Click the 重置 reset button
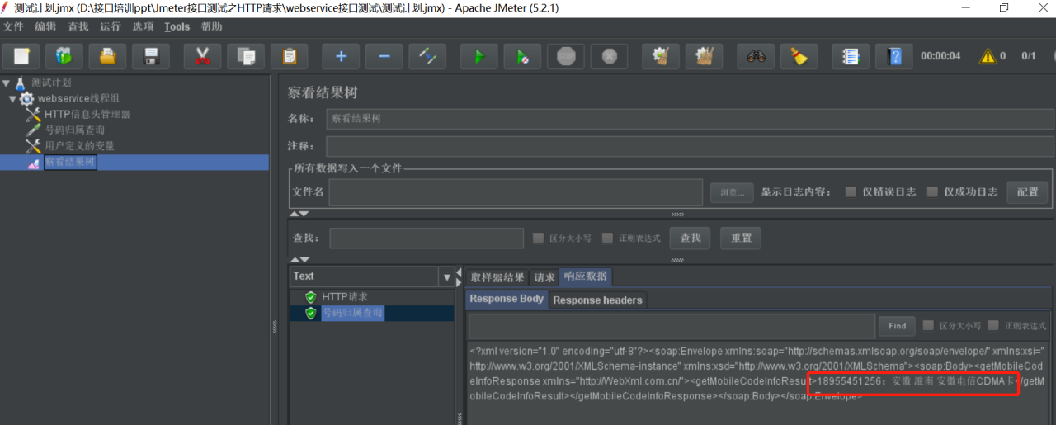1056x425 pixels. [741, 238]
